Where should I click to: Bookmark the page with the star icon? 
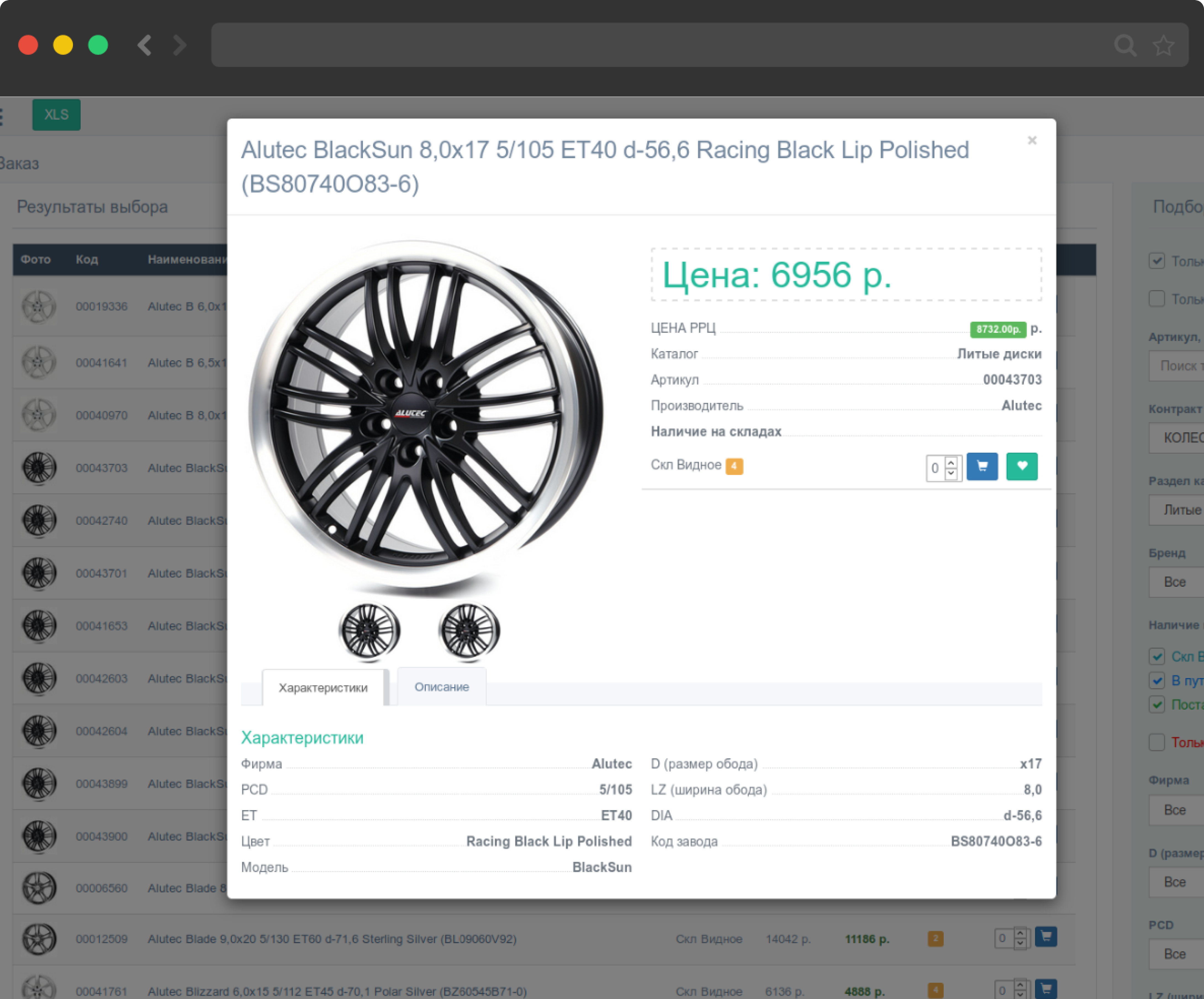pyautogui.click(x=1163, y=45)
